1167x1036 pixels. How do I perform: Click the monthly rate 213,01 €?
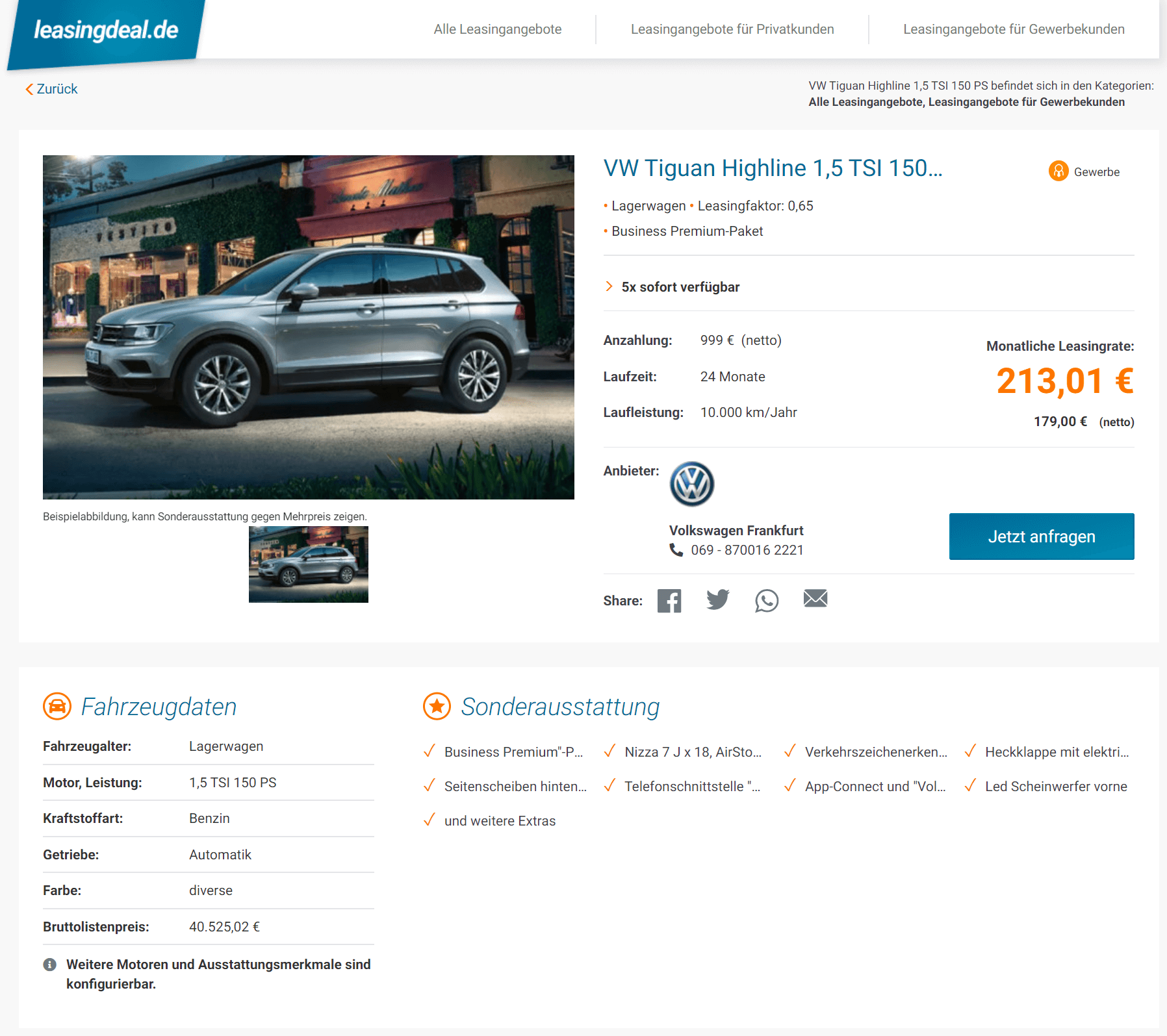tap(1066, 381)
